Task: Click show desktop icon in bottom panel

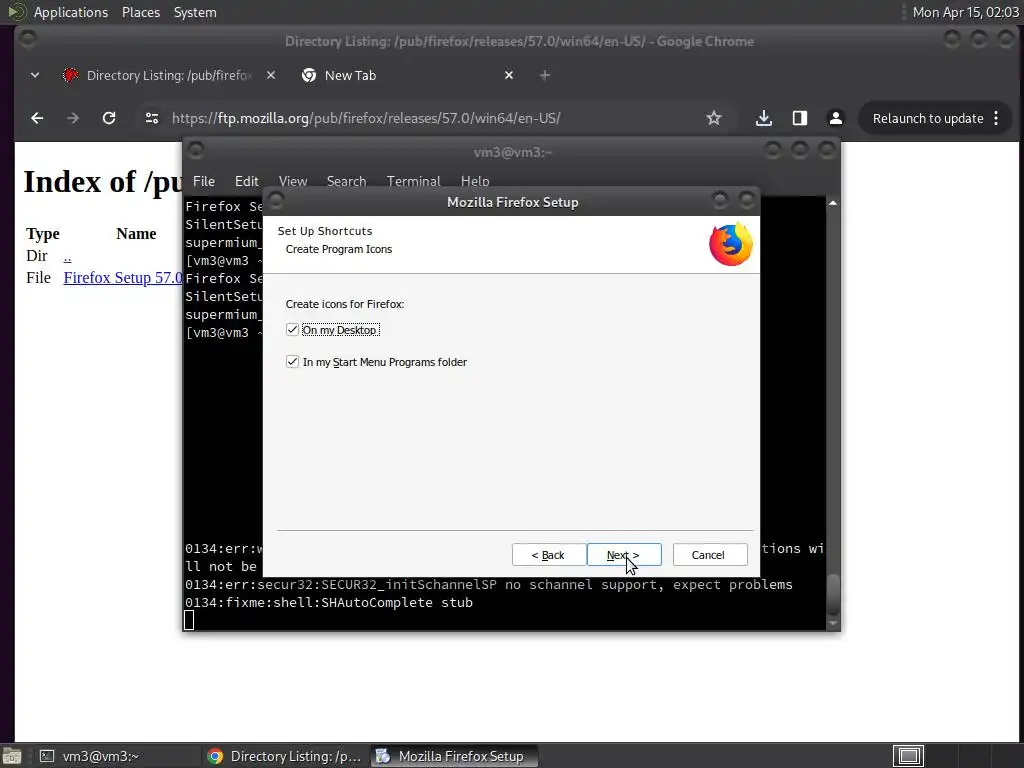Action: [x=12, y=756]
